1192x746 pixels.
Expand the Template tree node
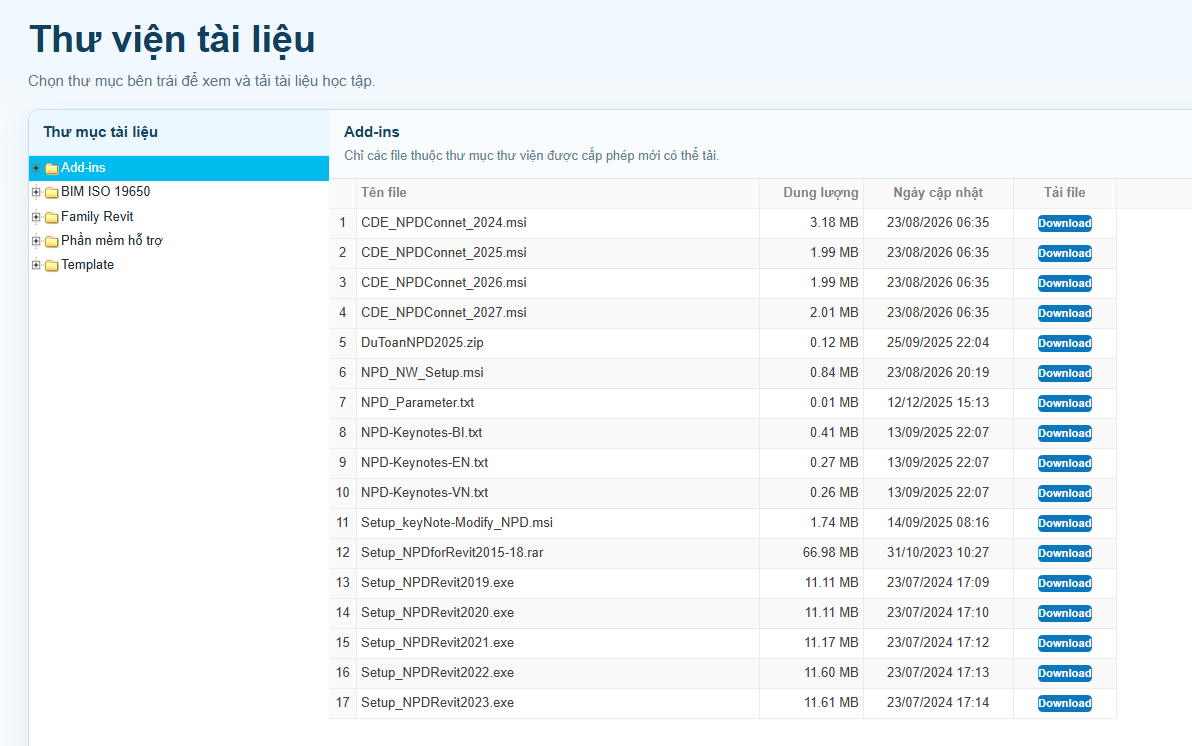point(36,265)
